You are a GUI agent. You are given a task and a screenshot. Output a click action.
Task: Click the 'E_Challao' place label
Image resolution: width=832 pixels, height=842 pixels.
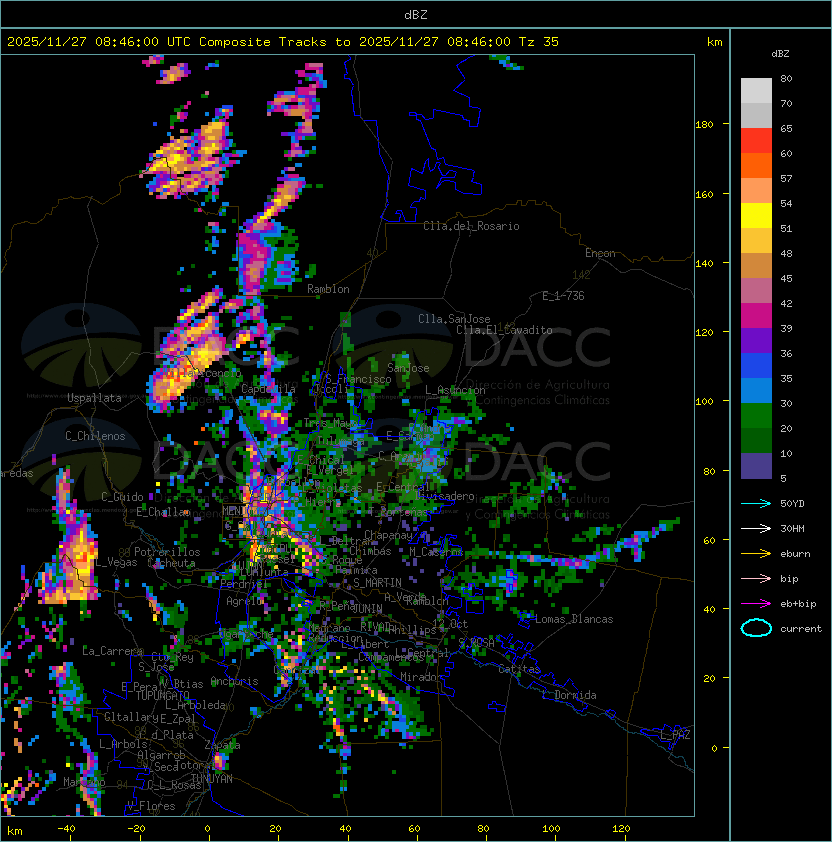[163, 512]
